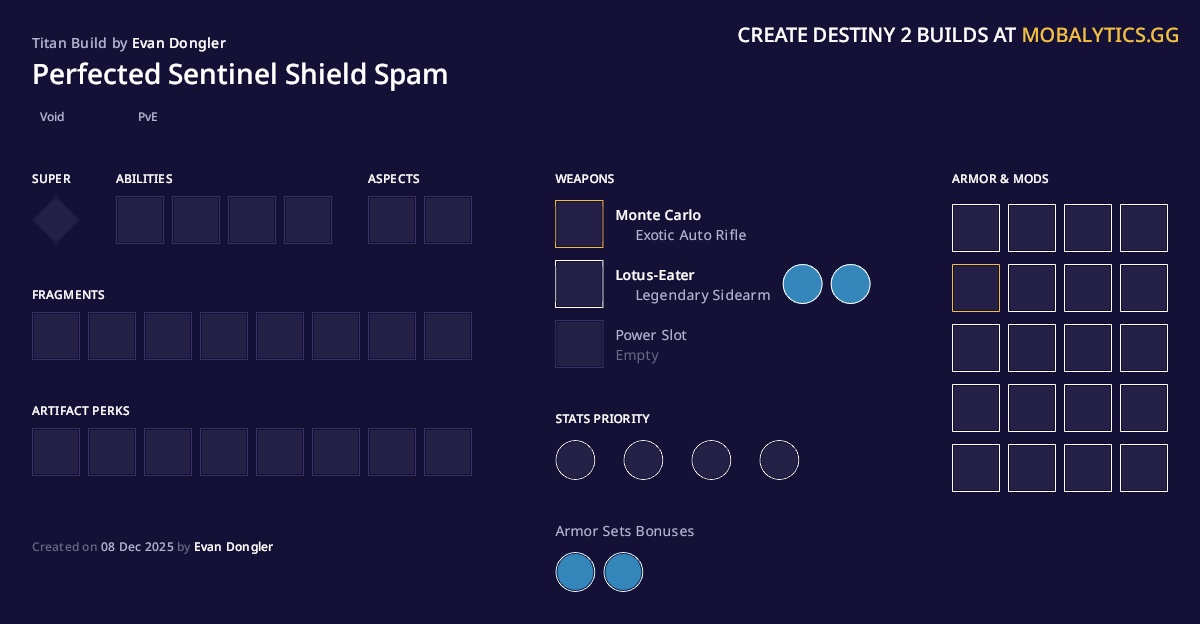Open the first Armor Sets Bonuses circle
This screenshot has width=1200, height=624.
[575, 572]
